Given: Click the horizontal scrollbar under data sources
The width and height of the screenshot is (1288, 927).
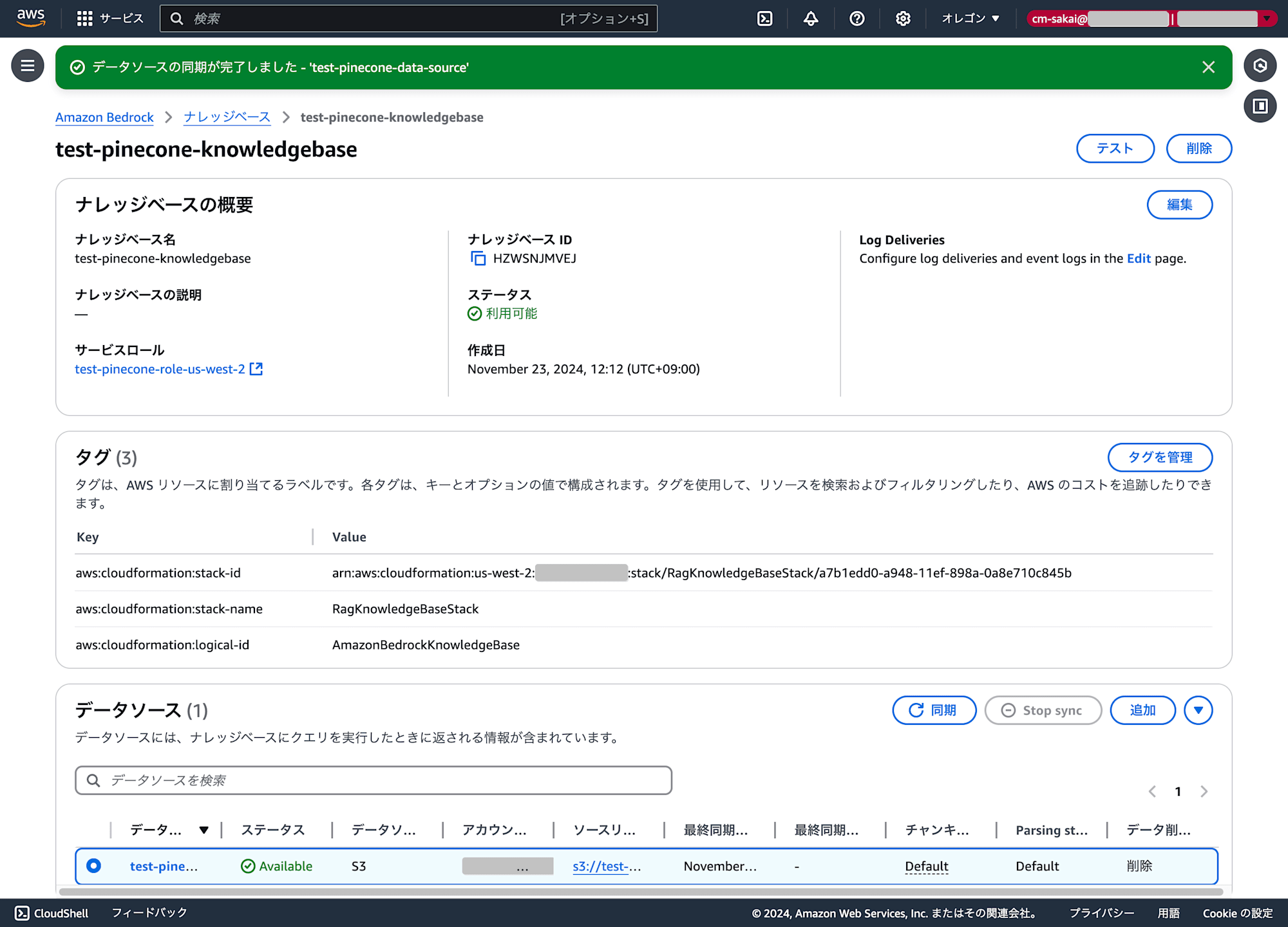Looking at the screenshot, I should [x=641, y=892].
